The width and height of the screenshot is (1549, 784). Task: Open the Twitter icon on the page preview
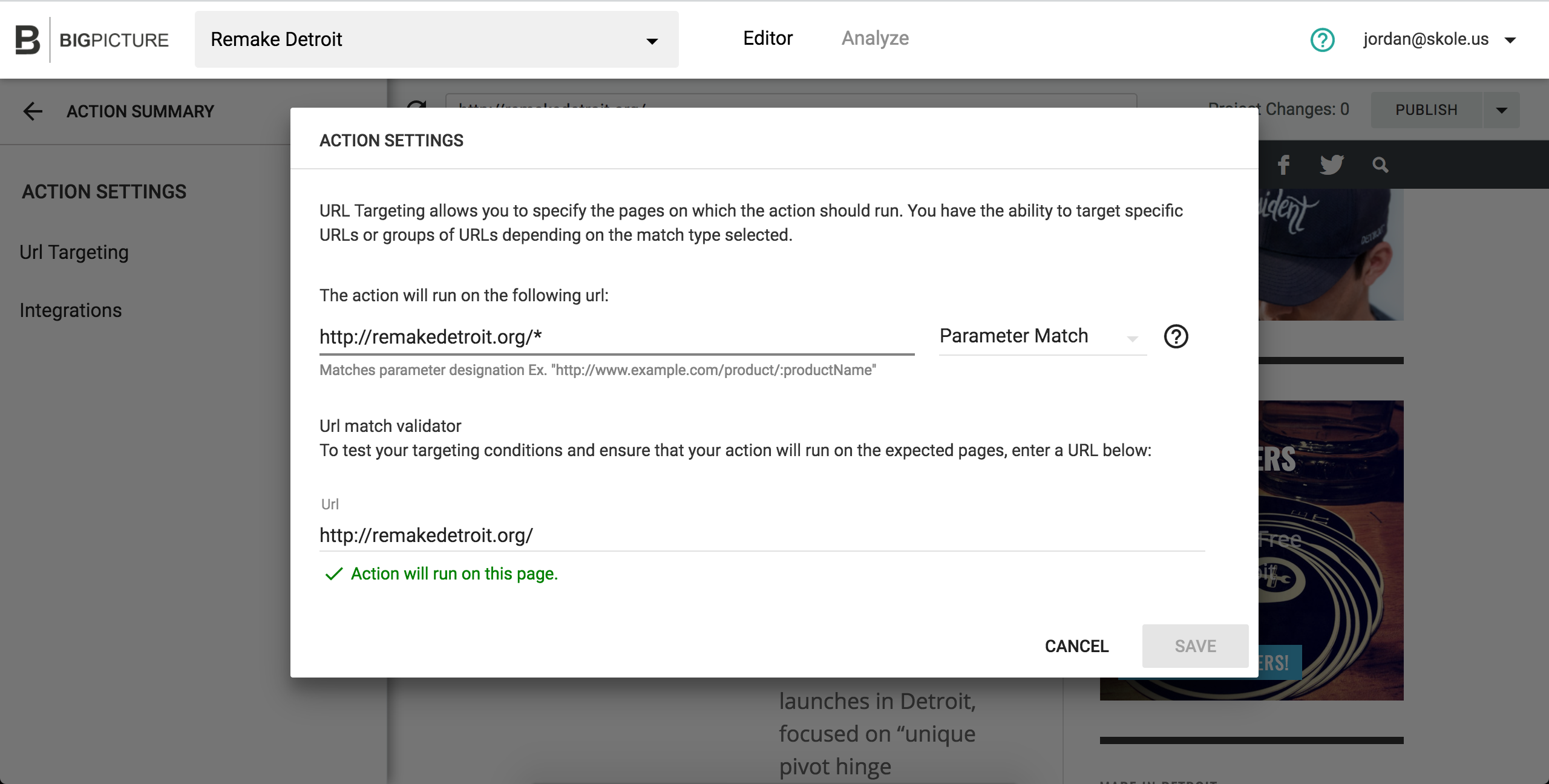(x=1331, y=165)
